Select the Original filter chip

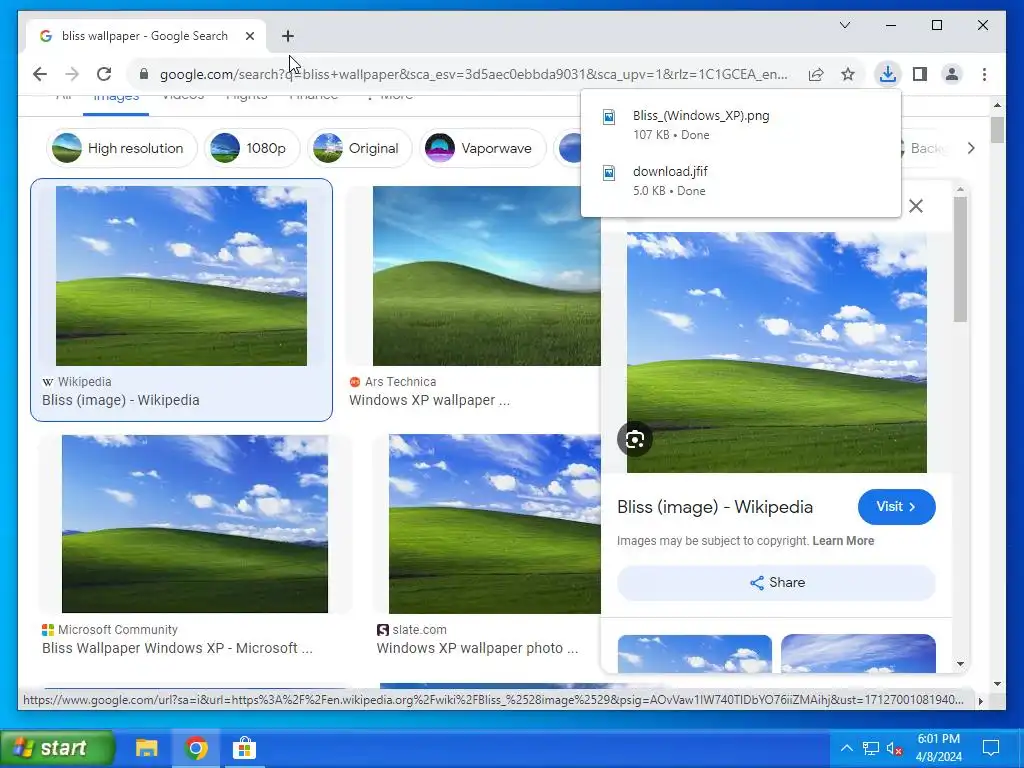click(x=359, y=148)
